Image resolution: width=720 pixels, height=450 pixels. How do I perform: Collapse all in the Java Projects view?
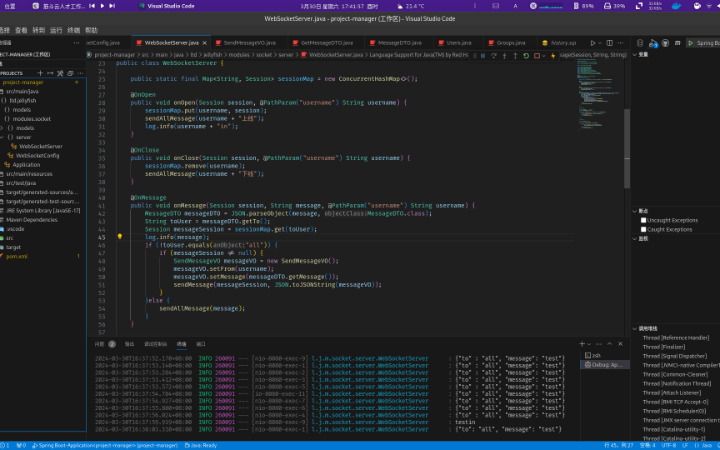(70, 73)
